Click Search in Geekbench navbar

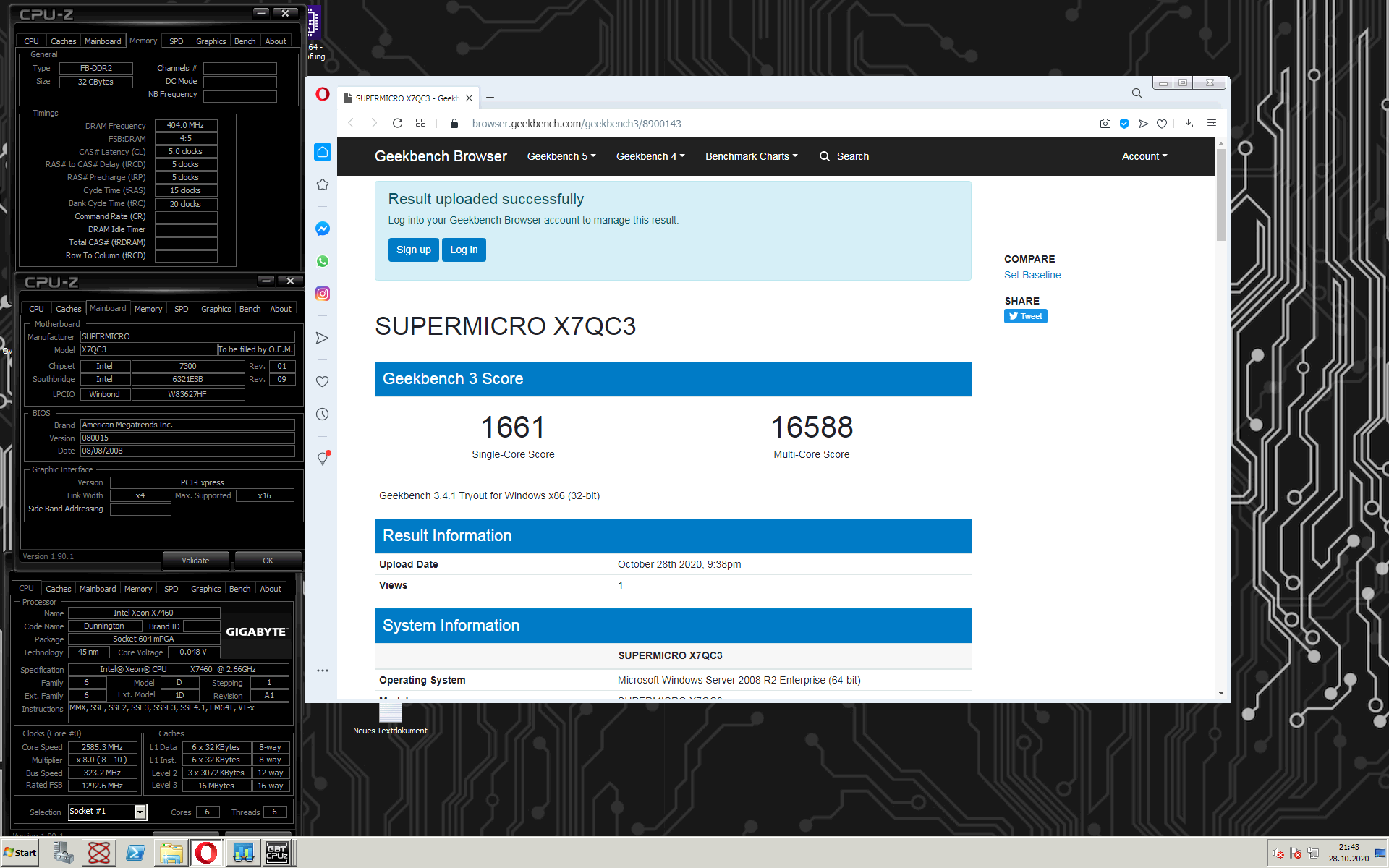[x=844, y=156]
